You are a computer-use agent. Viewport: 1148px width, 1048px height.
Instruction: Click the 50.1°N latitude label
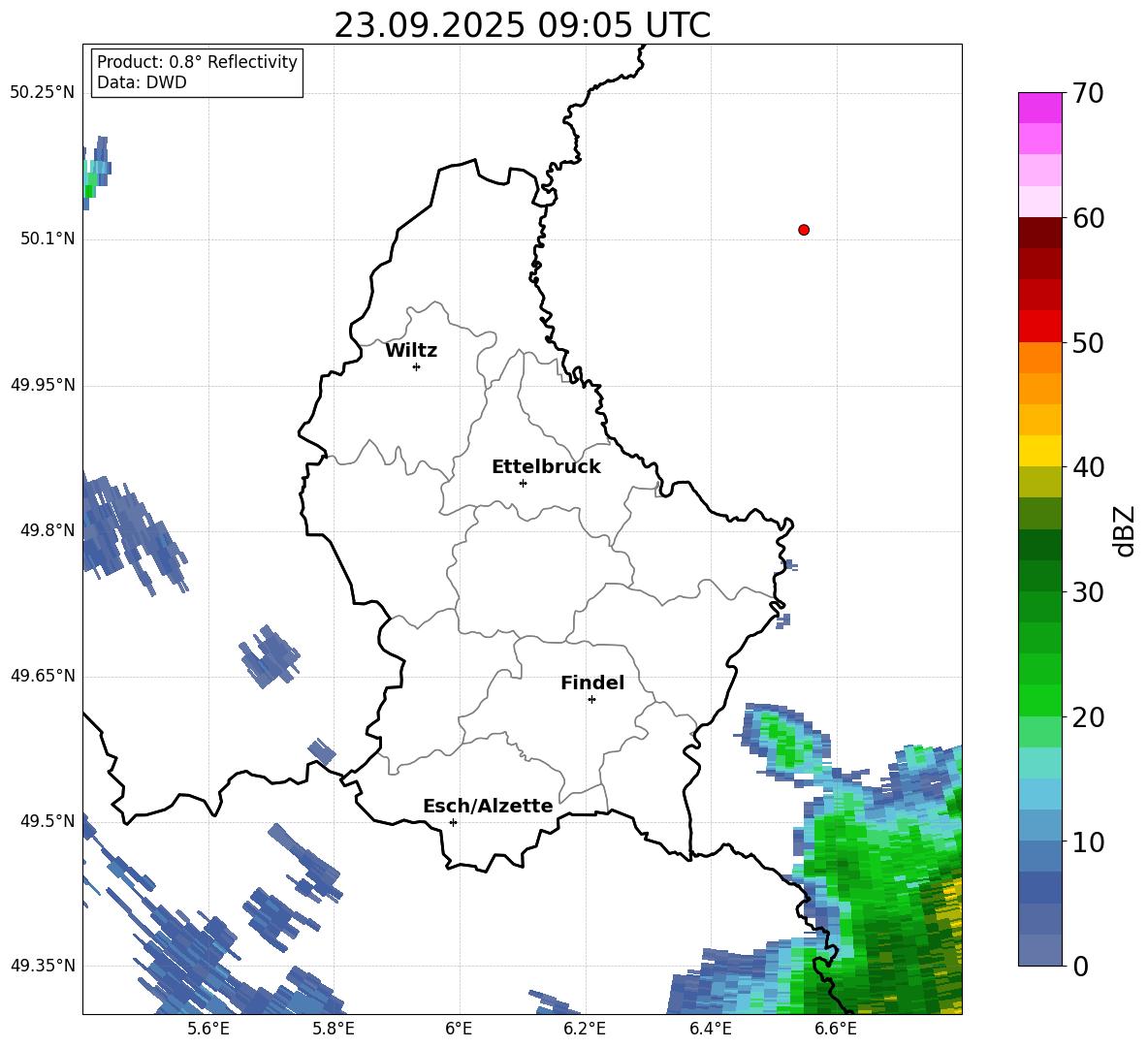pos(48,238)
